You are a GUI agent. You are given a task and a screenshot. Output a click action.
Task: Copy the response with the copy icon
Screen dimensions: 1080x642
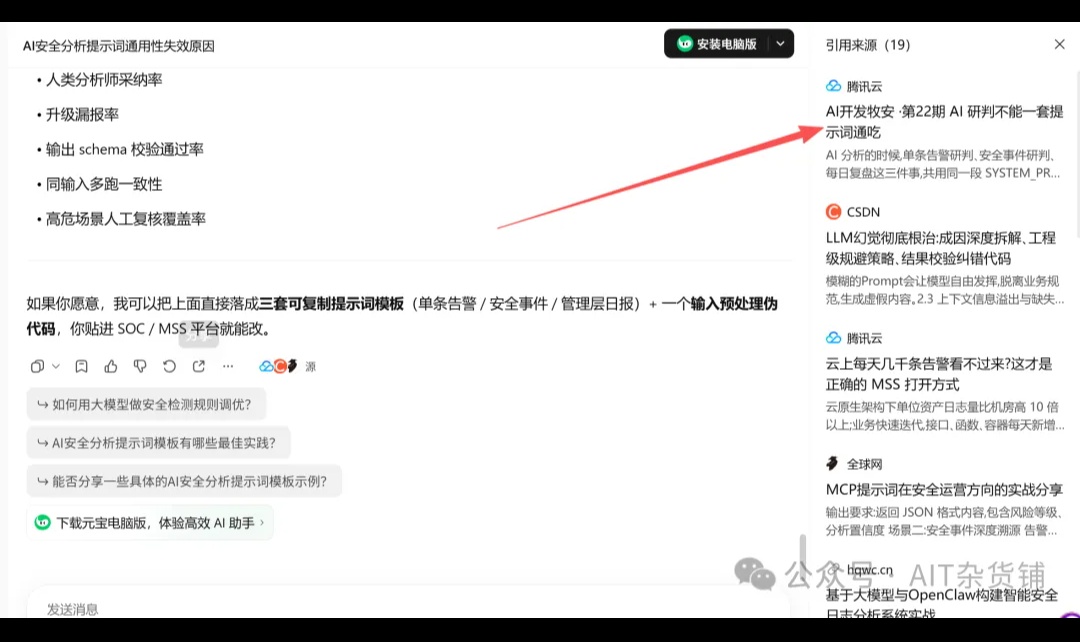37,366
